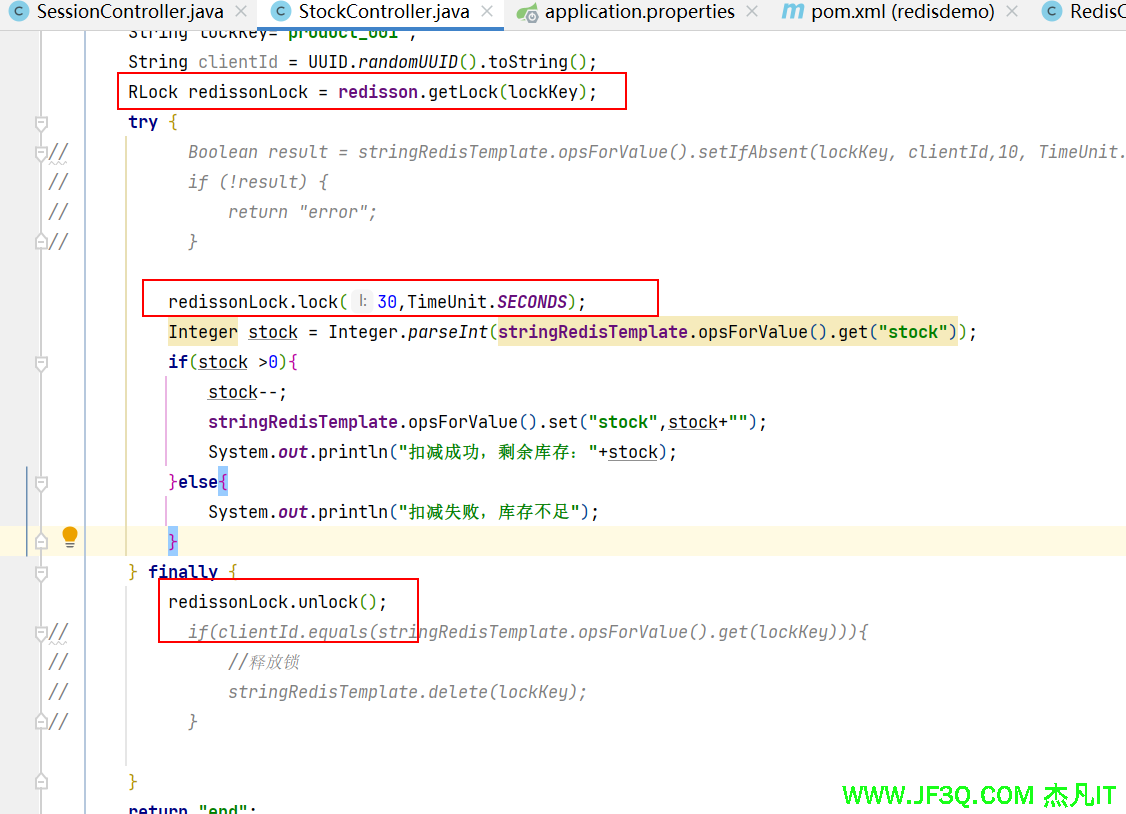Click the Maven 'm' icon on pom.xml tab
This screenshot has height=814, width=1126.
coord(792,12)
